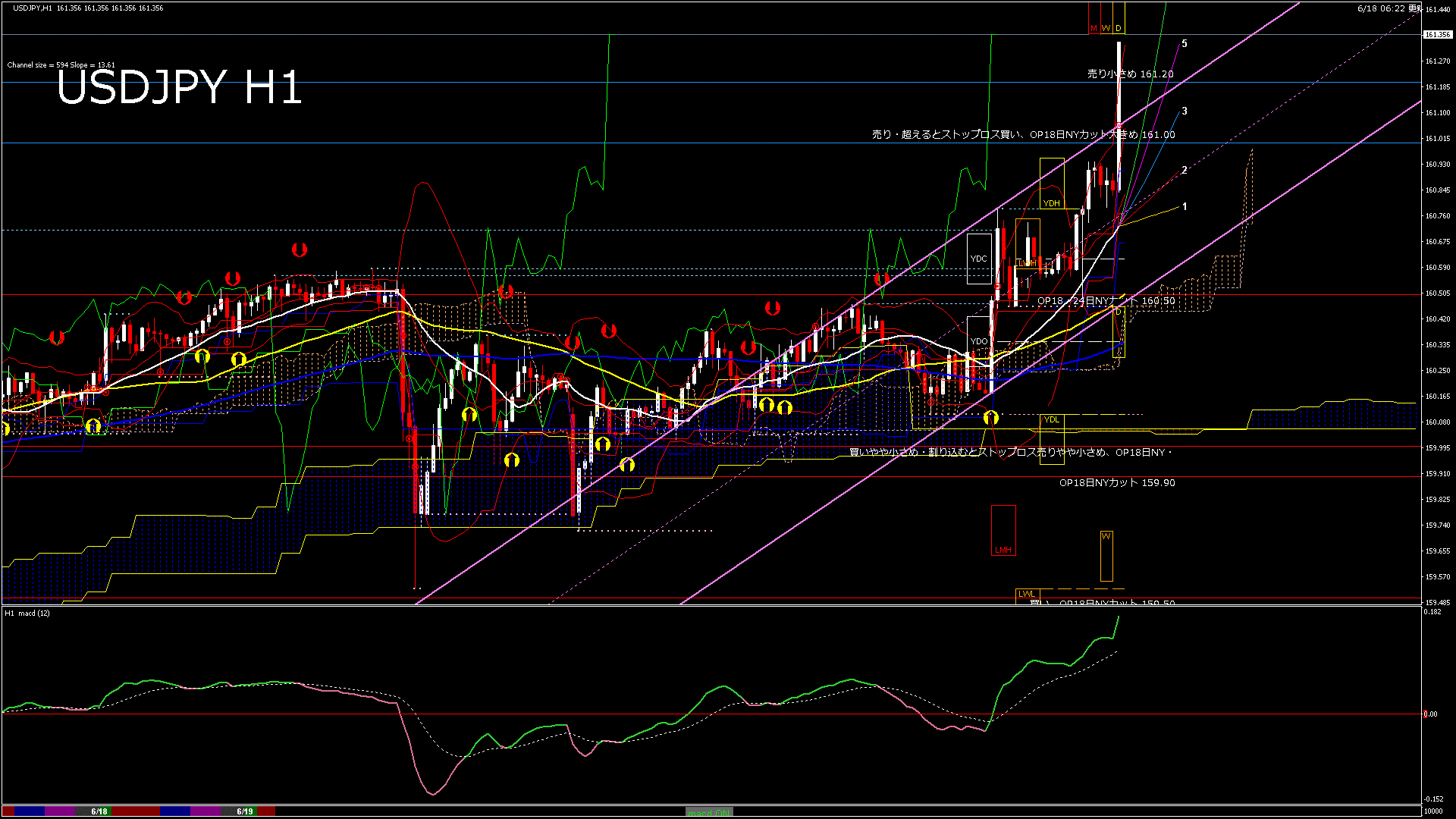The width and height of the screenshot is (1456, 819).
Task: Click the 160.505 price axis value
Action: coord(1438,293)
